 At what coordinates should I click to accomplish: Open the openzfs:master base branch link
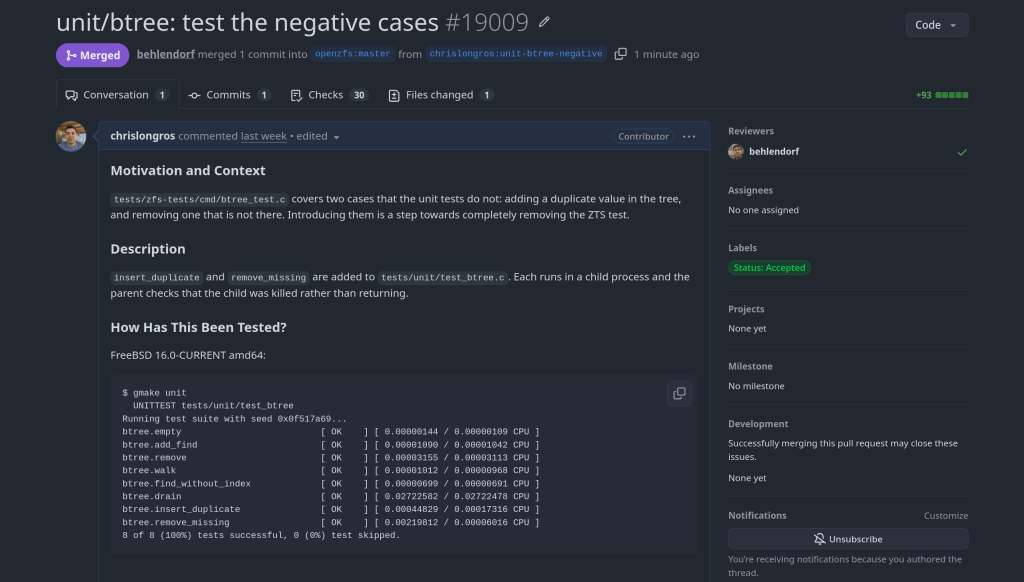point(353,54)
